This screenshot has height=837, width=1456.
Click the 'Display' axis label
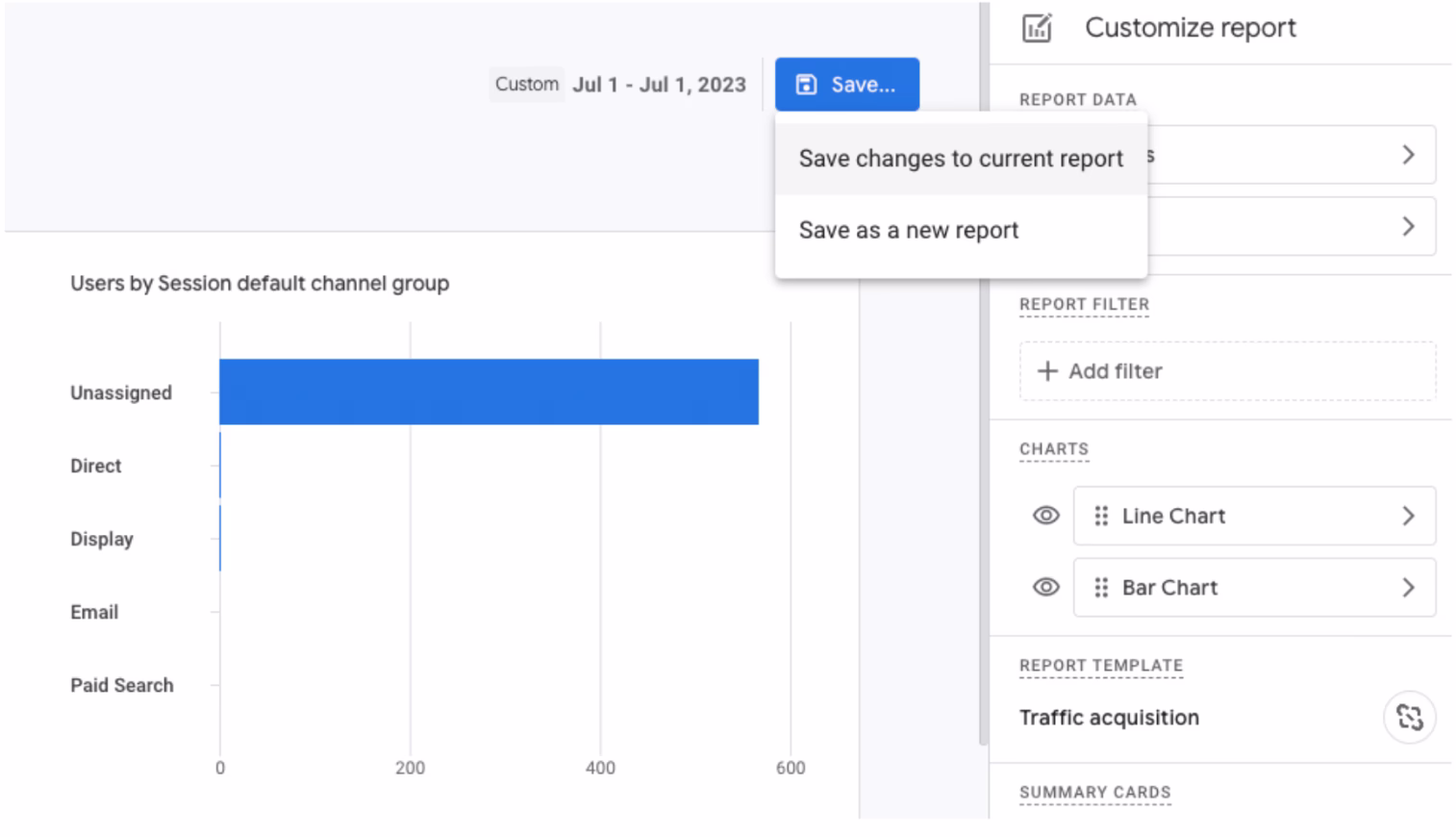[x=102, y=539]
